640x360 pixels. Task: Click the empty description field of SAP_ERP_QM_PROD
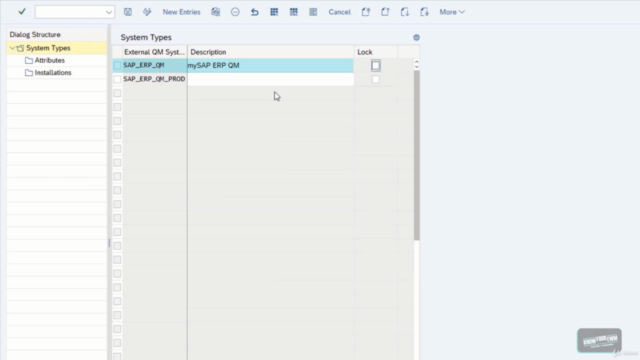tap(270, 79)
